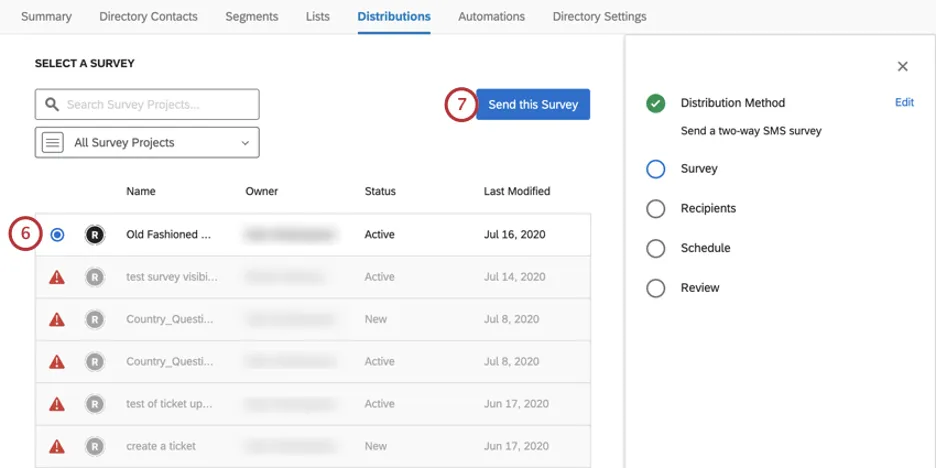Click owner avatar on Old Fashioned row
The image size is (936, 468).
(x=94, y=235)
